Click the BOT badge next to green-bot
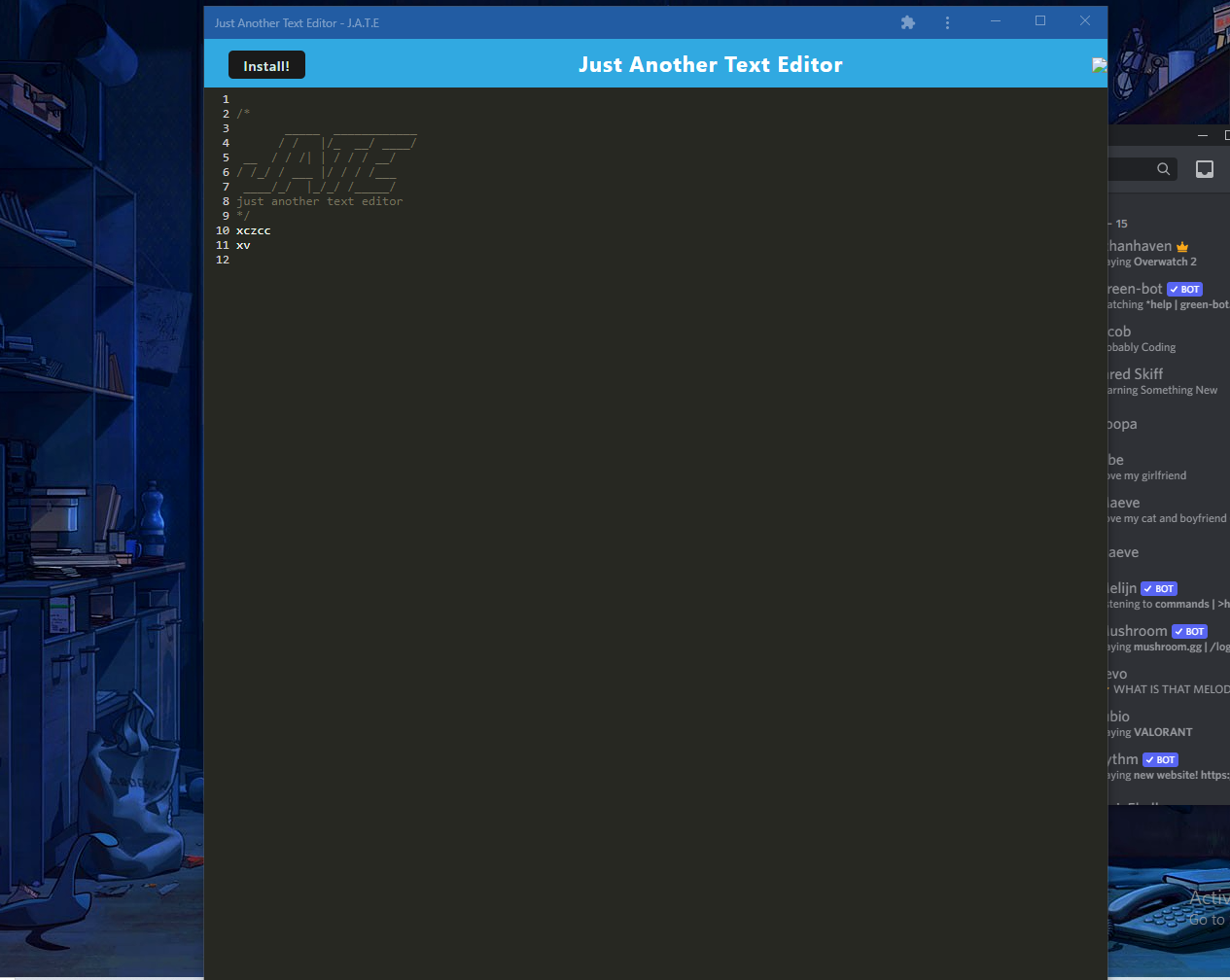Image resolution: width=1230 pixels, height=980 pixels. click(x=1184, y=289)
